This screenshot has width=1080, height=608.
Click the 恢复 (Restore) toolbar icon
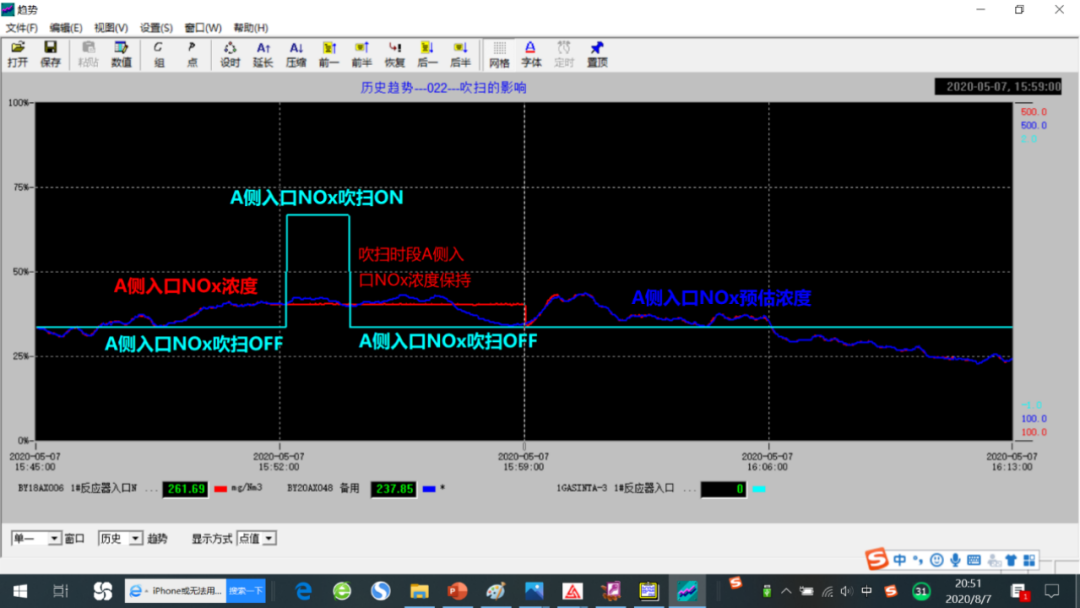click(394, 54)
